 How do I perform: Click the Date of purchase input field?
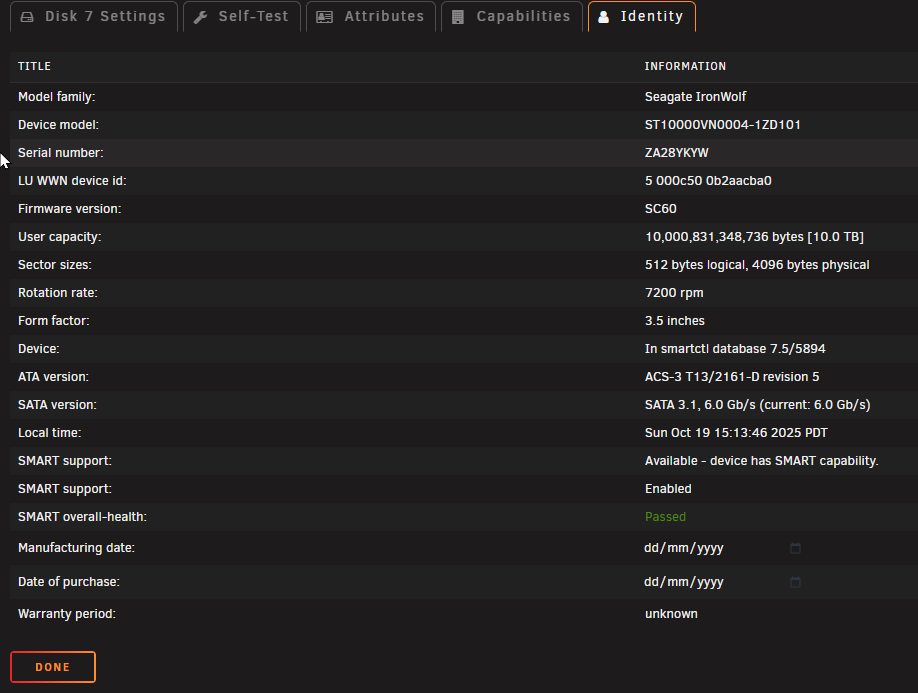tap(722, 582)
